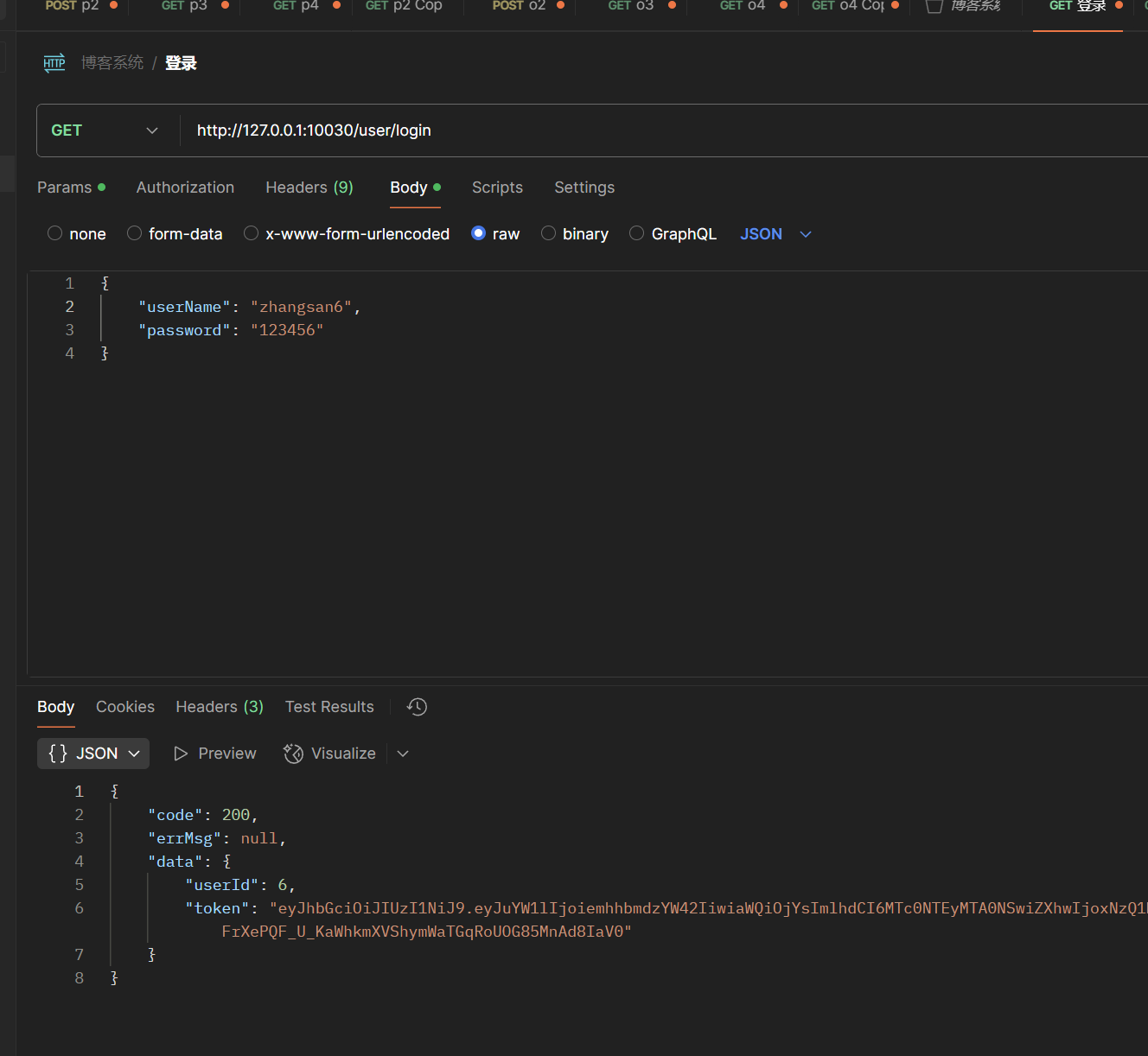This screenshot has height=1056, width=1148.
Task: Click the 登录 request name
Action: coord(181,63)
